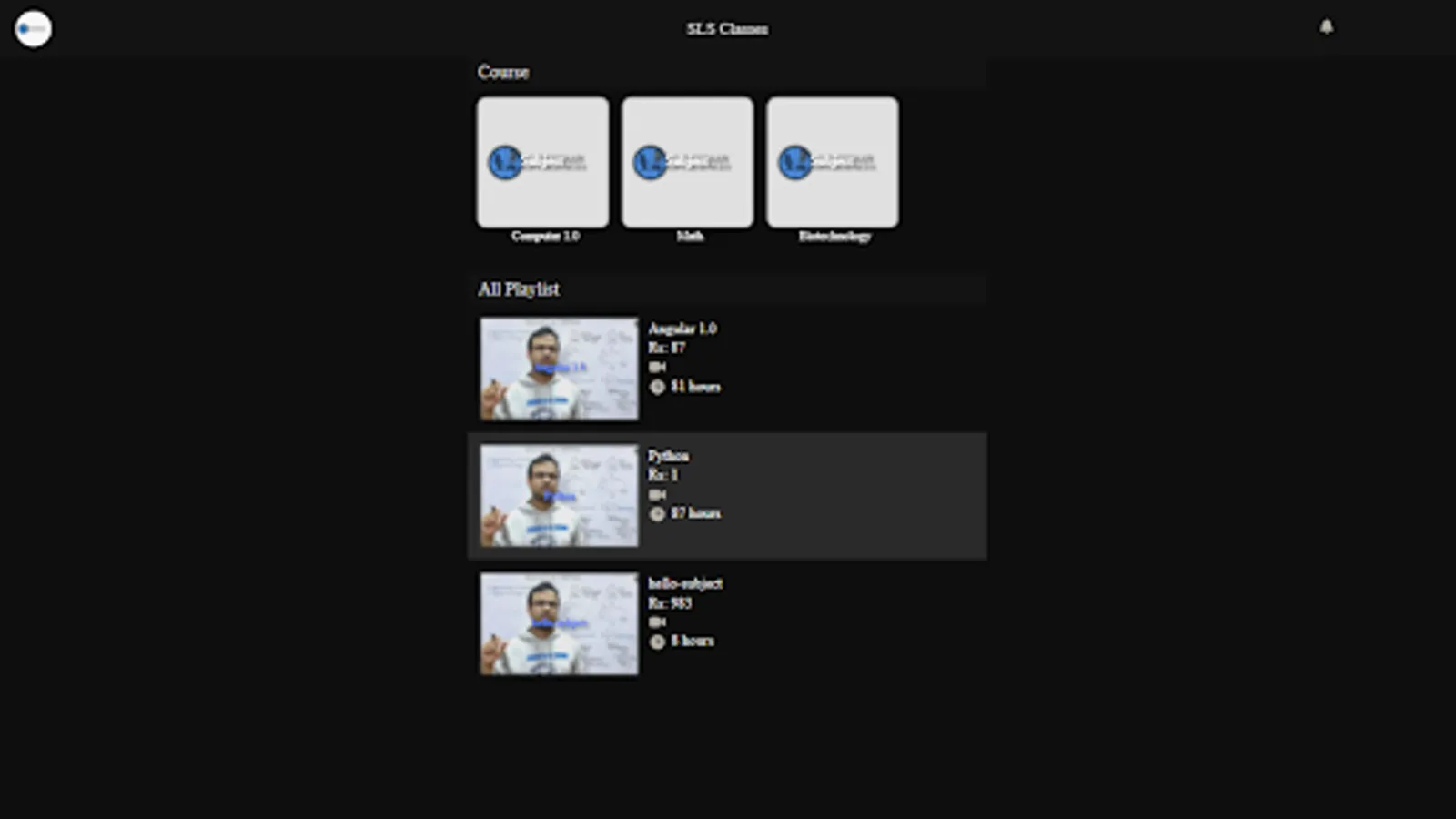Click the All Playlist section header
Viewport: 1456px width, 819px height.
coord(519,289)
